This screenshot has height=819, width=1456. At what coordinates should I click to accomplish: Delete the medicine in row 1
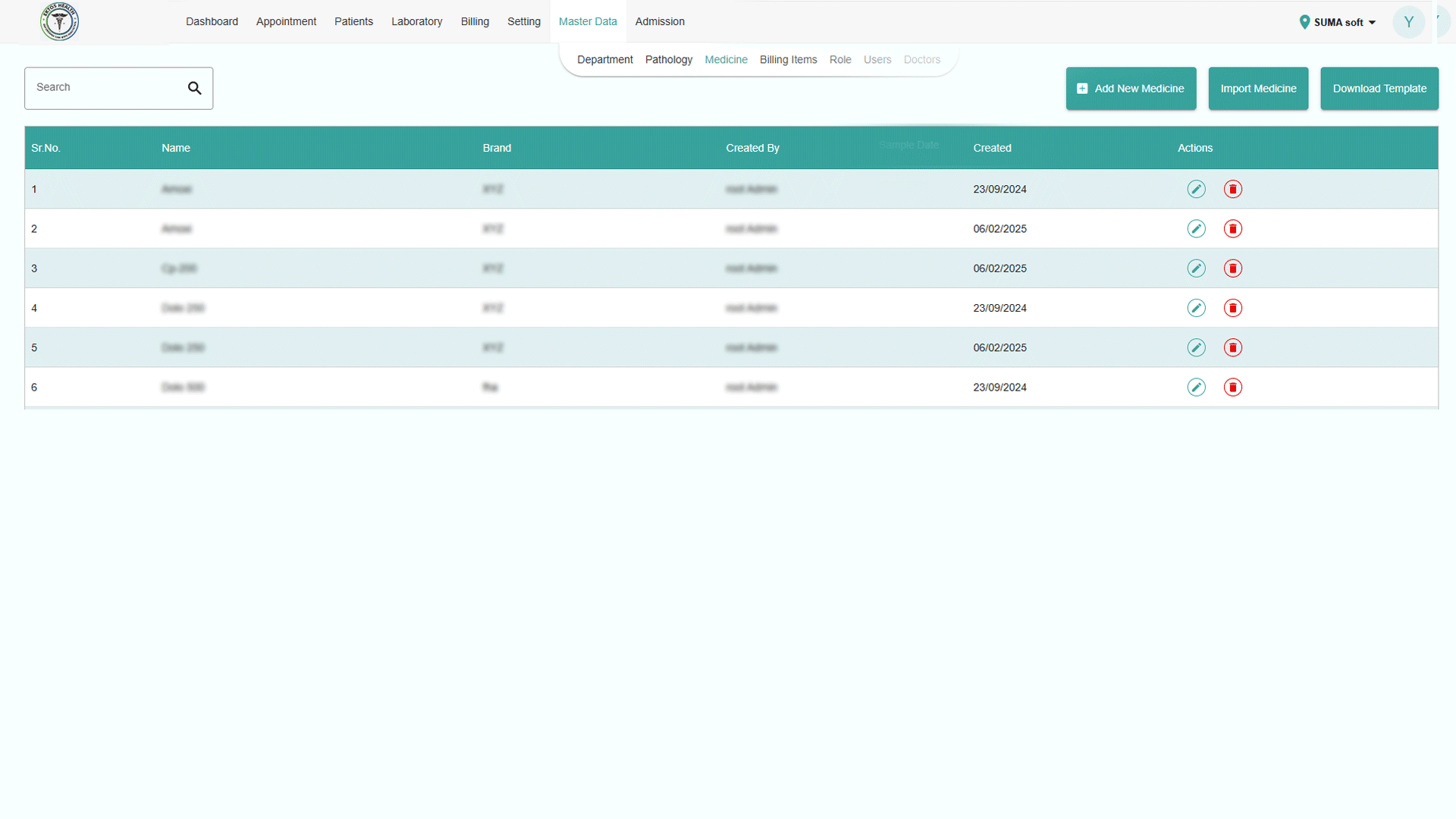tap(1232, 189)
